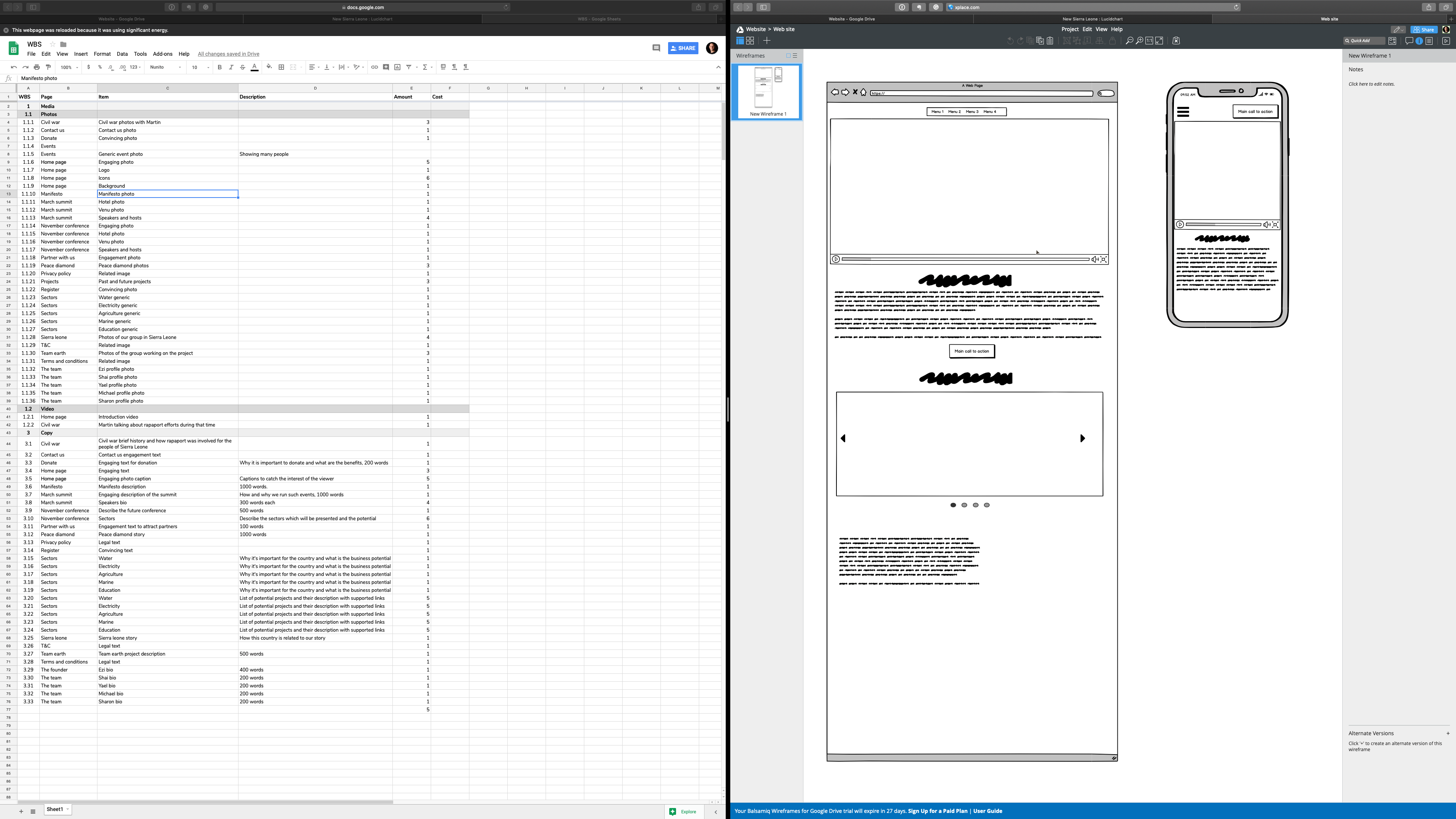This screenshot has width=1456, height=819.
Task: Click Balsamiq zoom-to-fit icon
Action: click(x=1159, y=41)
